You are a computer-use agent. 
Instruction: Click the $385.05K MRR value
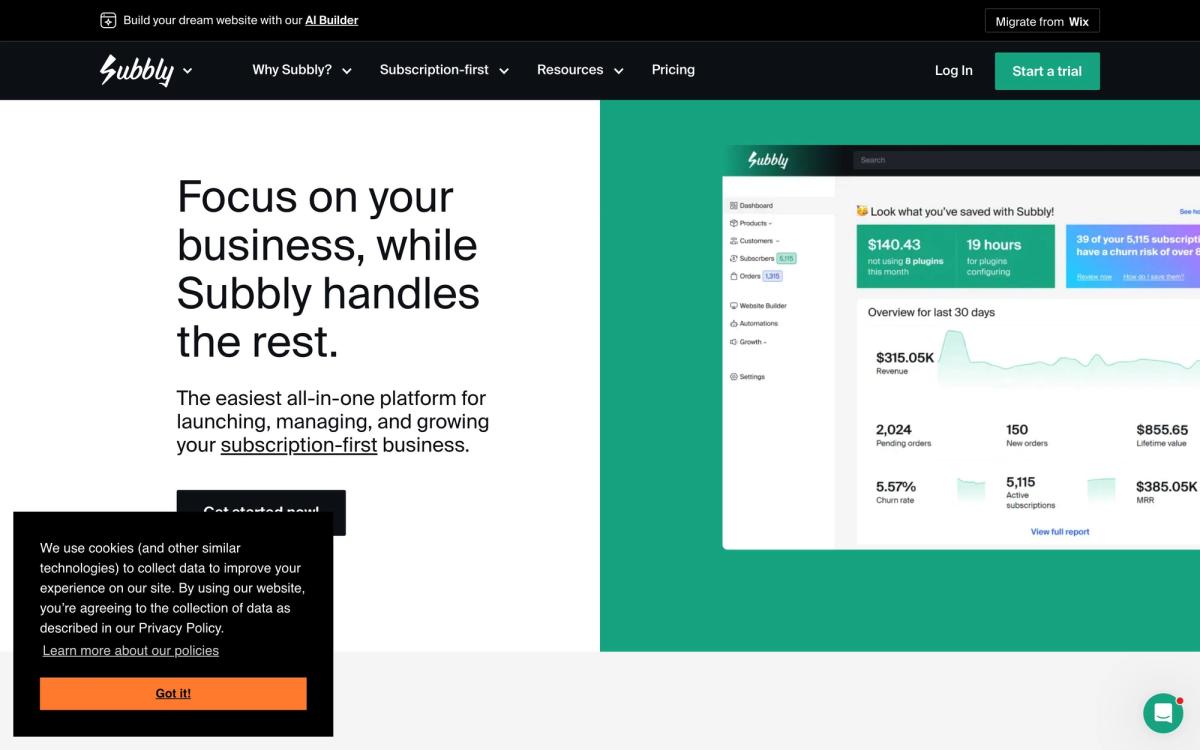[x=1166, y=487]
